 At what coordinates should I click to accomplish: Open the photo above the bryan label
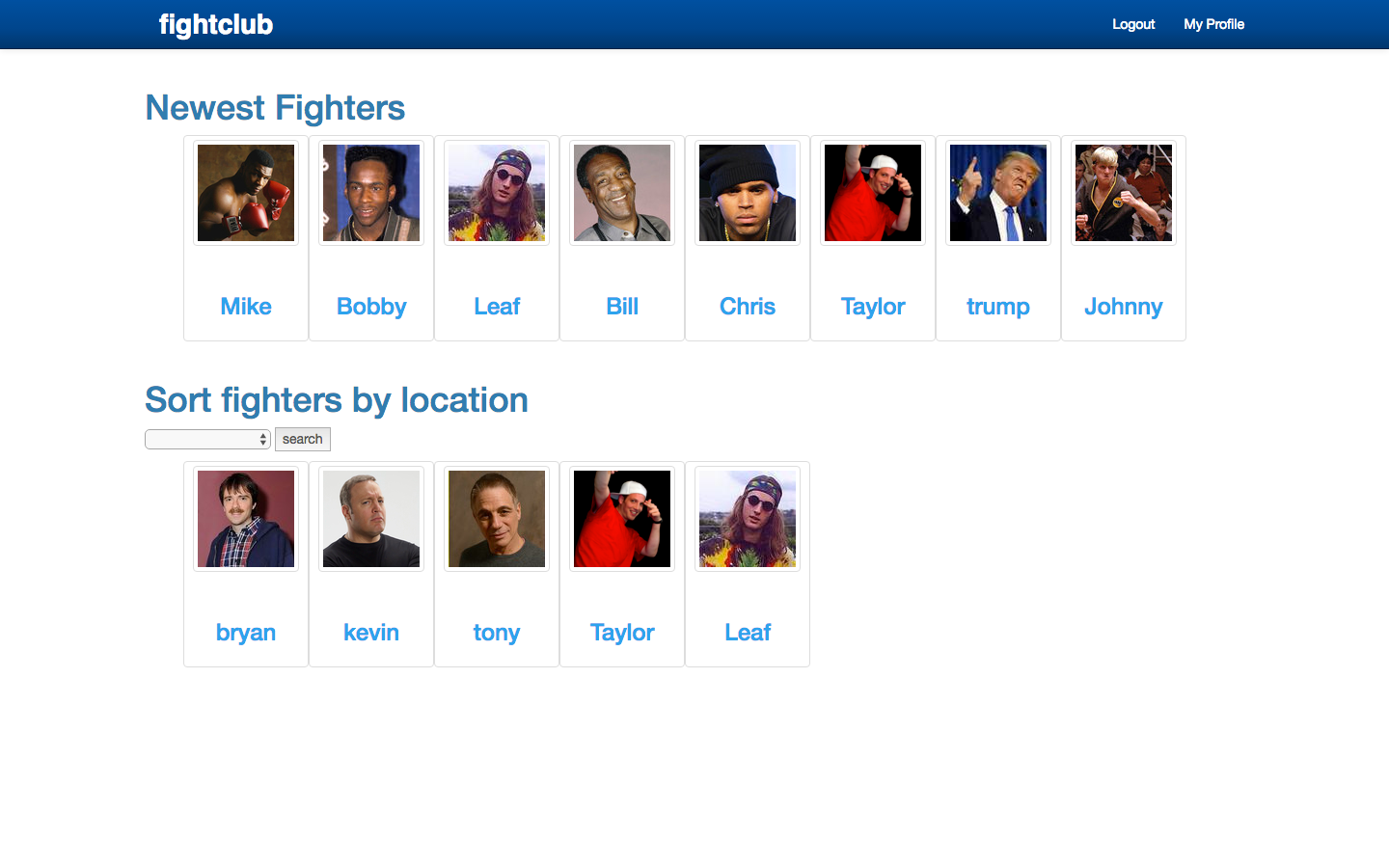tap(246, 519)
